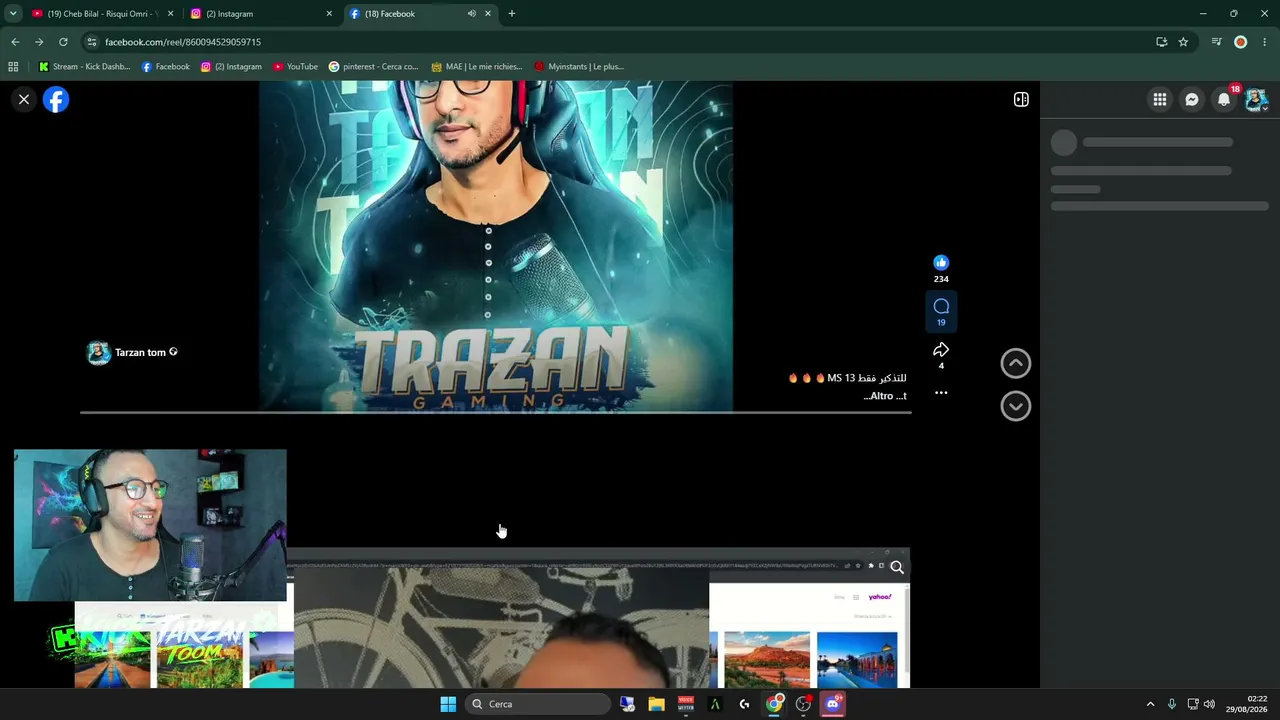Screen dimensions: 1280x720
Task: Open Google Chrome from the taskbar
Action: click(774, 704)
